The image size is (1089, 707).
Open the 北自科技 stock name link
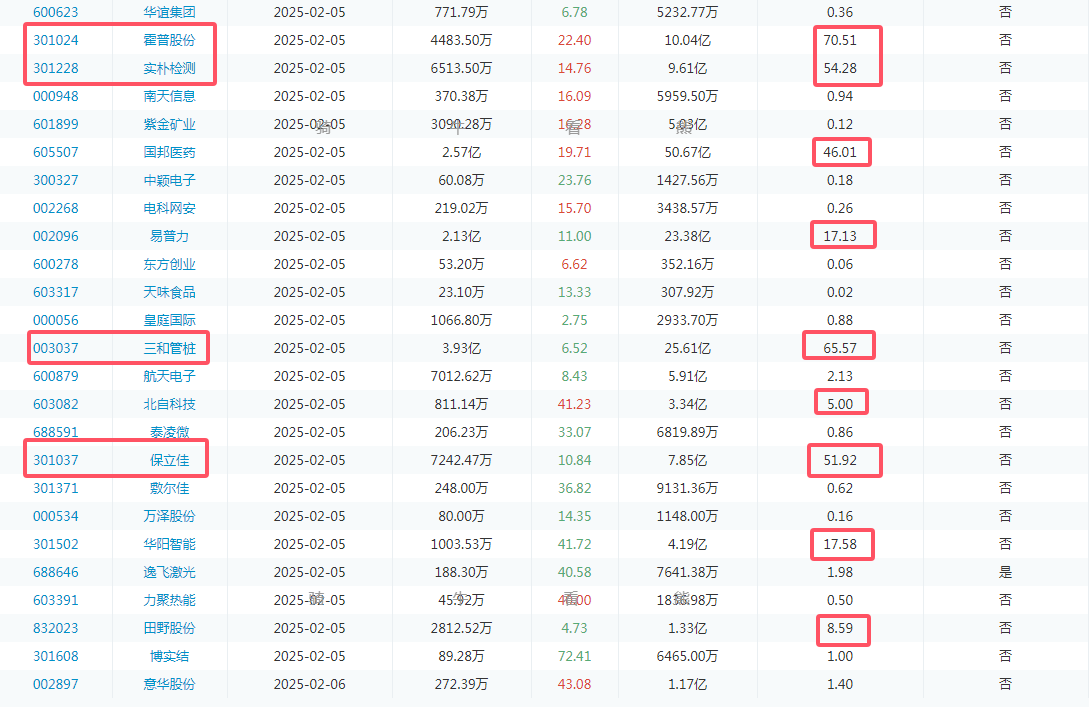coord(169,404)
